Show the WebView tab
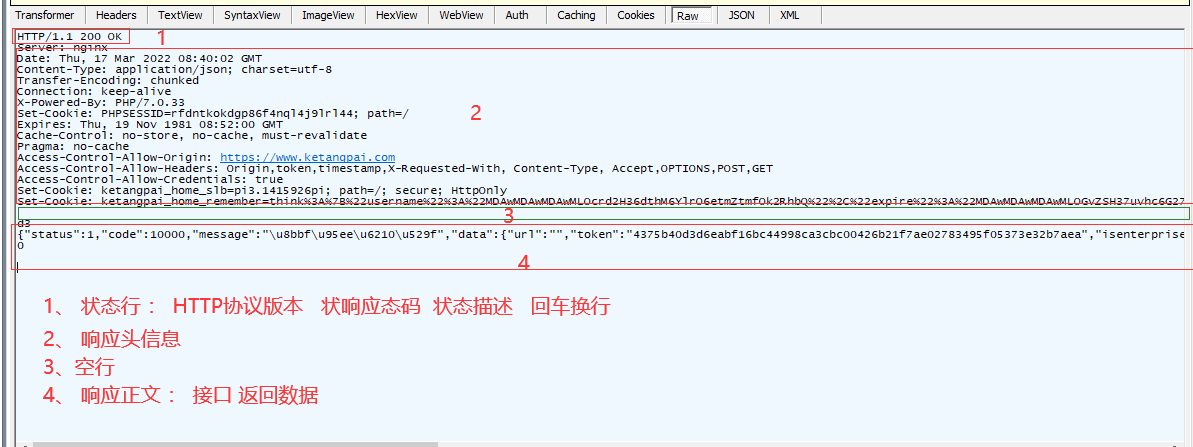Screen dimensions: 1193x447 [461, 15]
